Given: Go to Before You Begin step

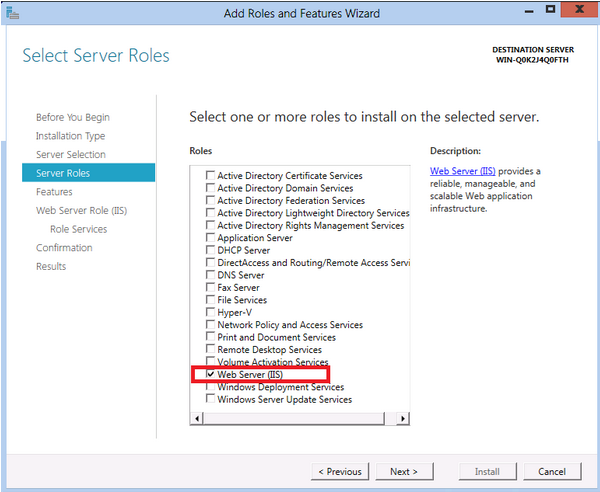Looking at the screenshot, I should pyautogui.click(x=73, y=117).
